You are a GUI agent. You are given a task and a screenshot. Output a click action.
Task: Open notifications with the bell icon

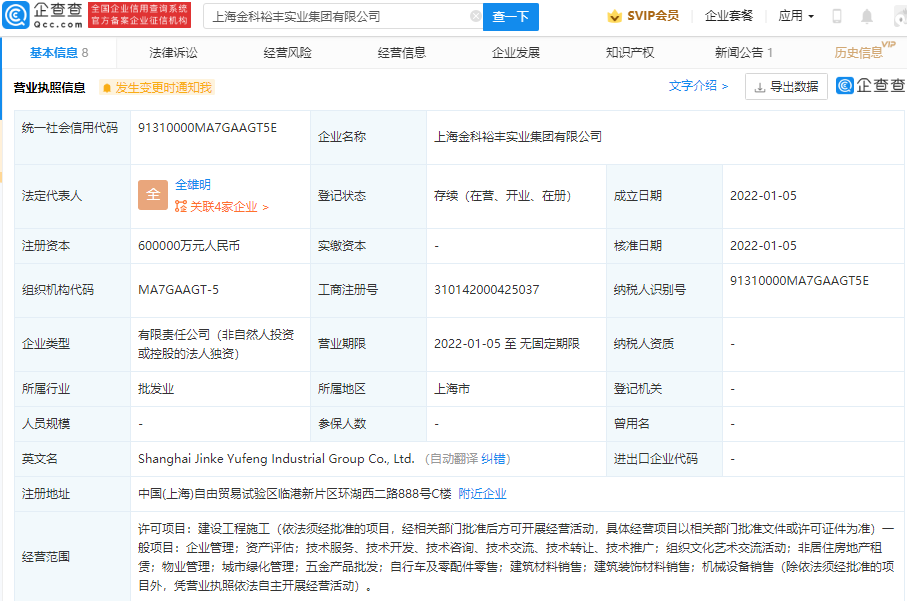pyautogui.click(x=866, y=15)
